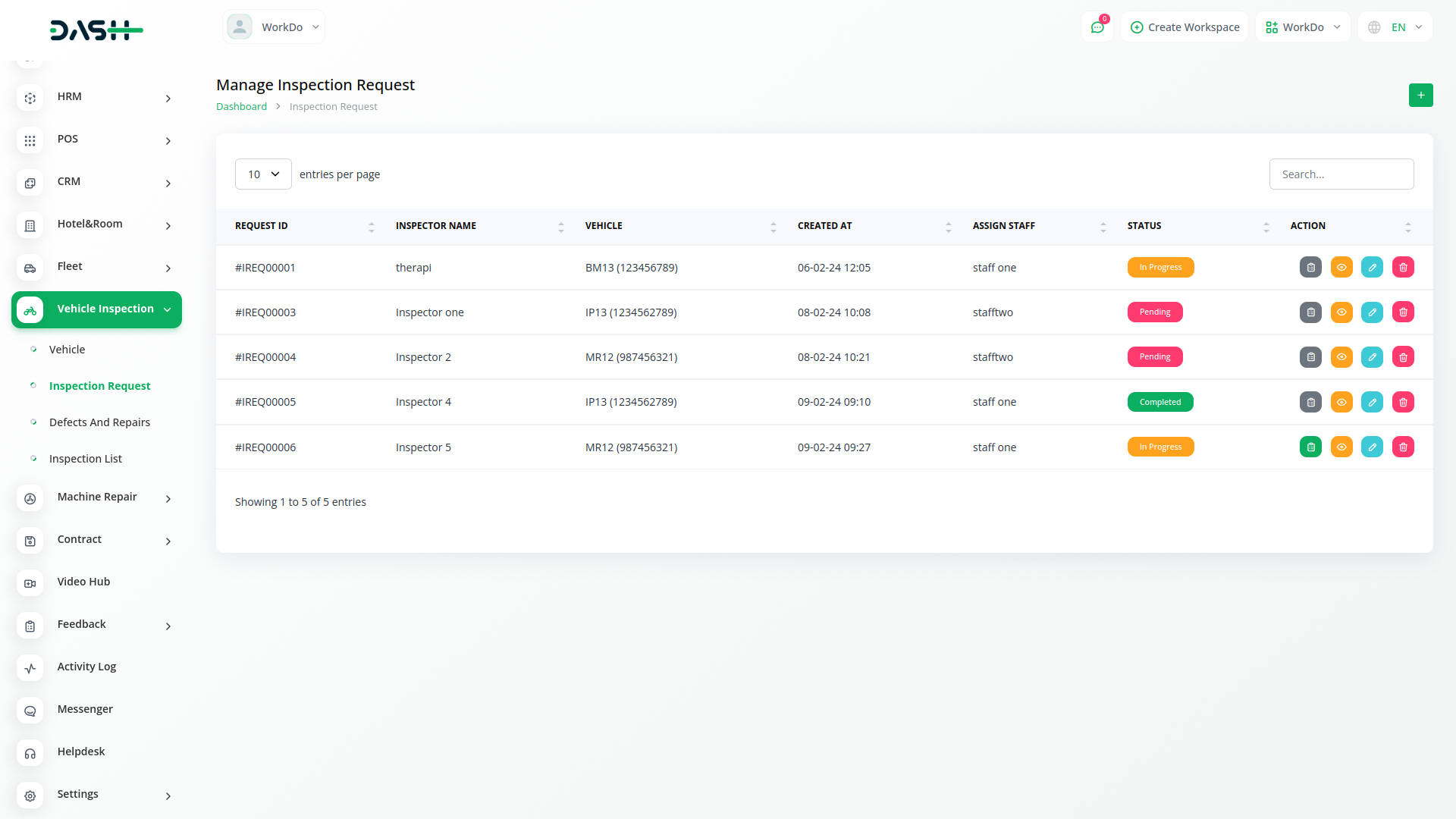This screenshot has width=1456, height=819.
Task: View details of request #IREQ00001
Action: click(1341, 268)
